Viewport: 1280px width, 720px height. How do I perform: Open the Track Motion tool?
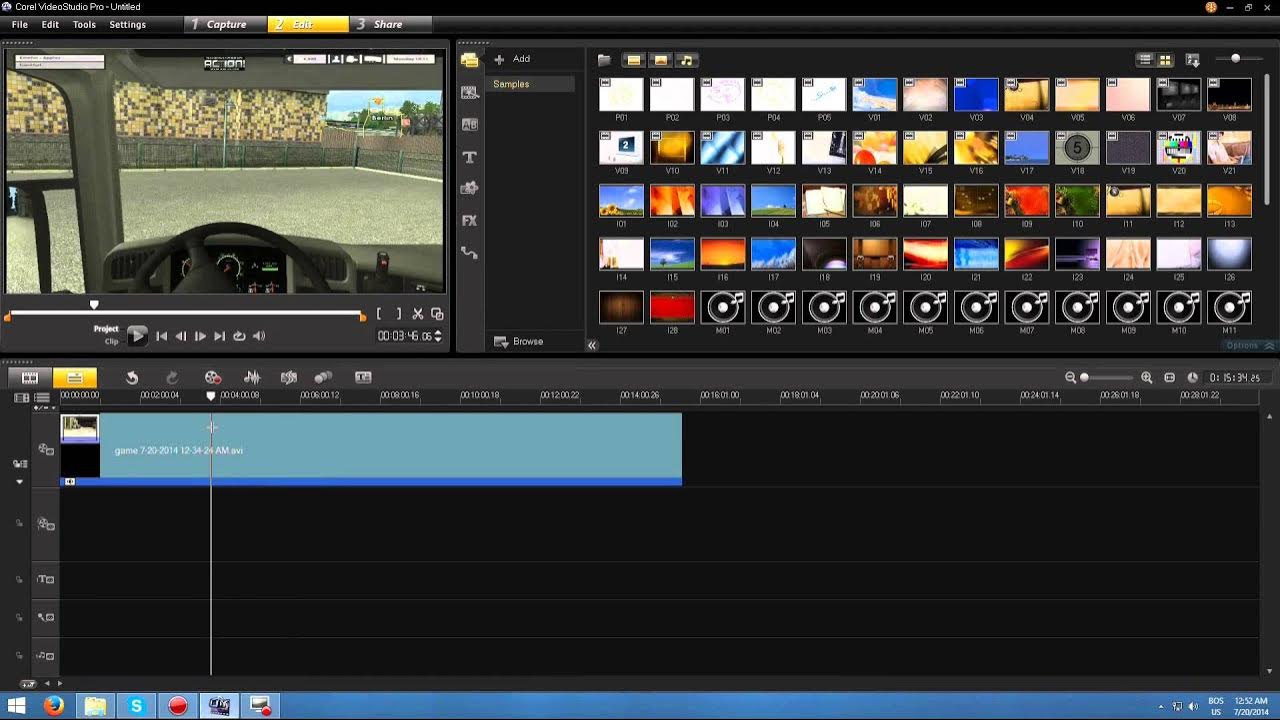323,377
